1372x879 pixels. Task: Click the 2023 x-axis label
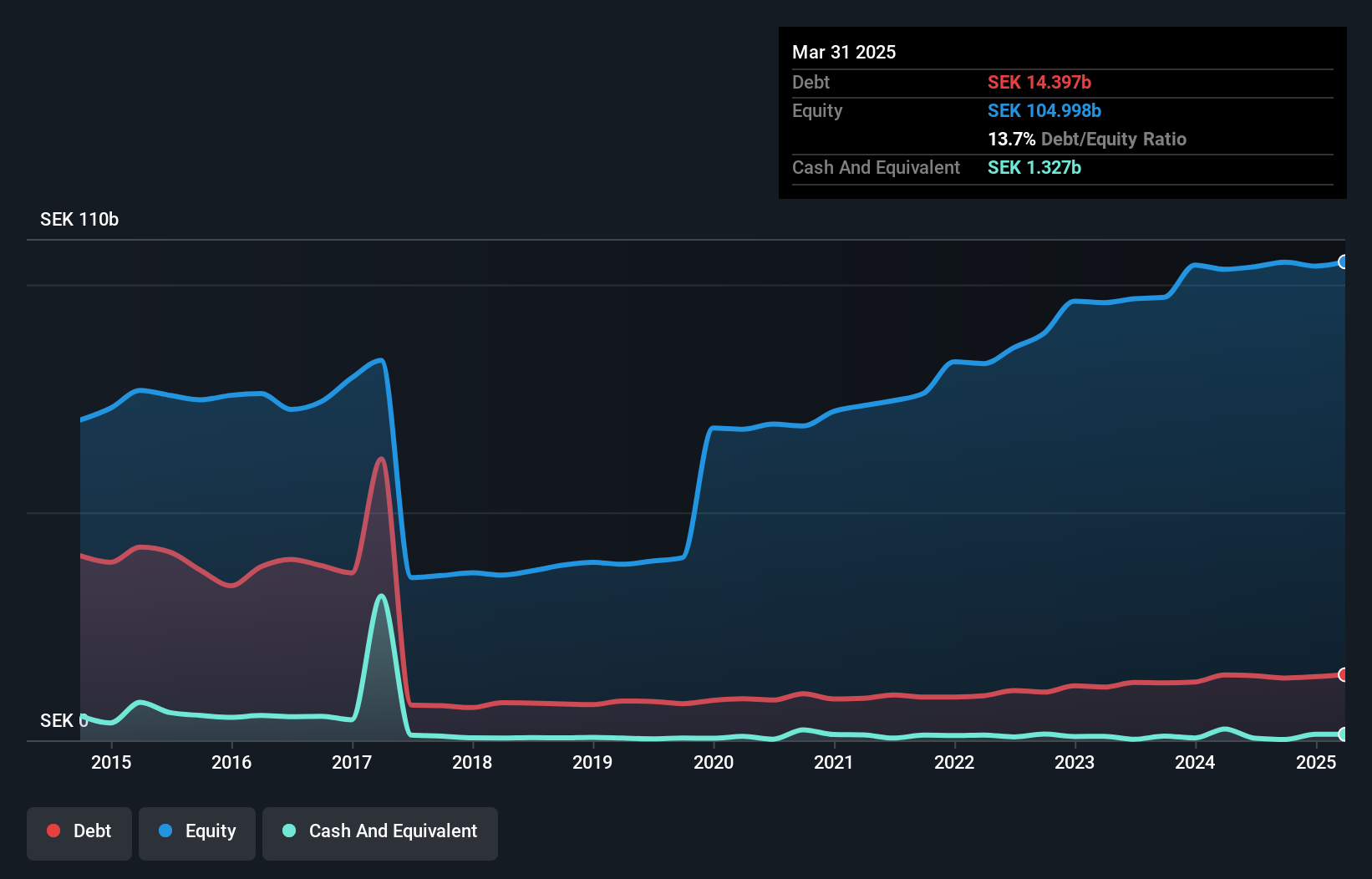pos(1075,762)
